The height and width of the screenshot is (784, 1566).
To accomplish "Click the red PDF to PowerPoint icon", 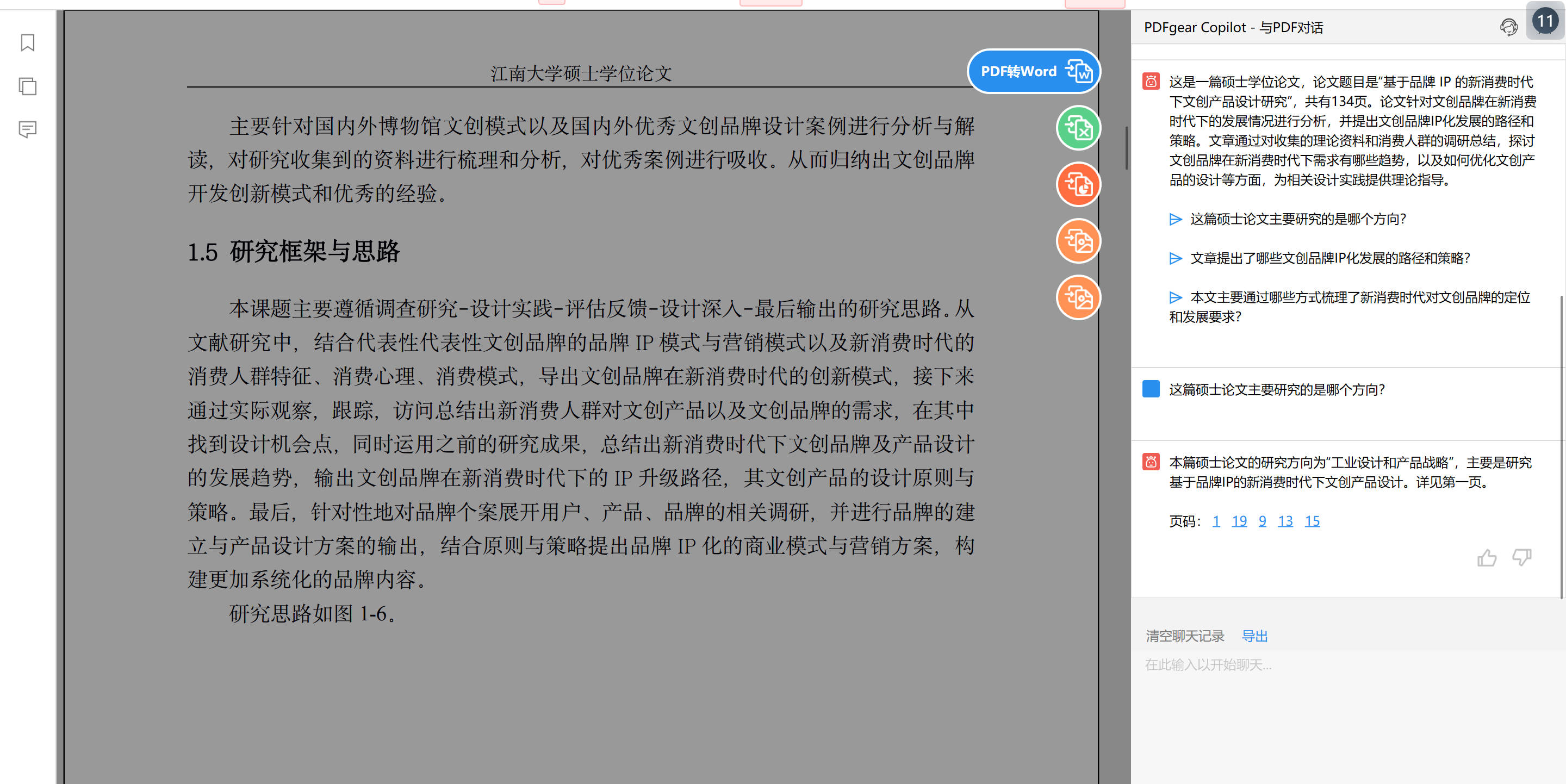I will click(1078, 184).
